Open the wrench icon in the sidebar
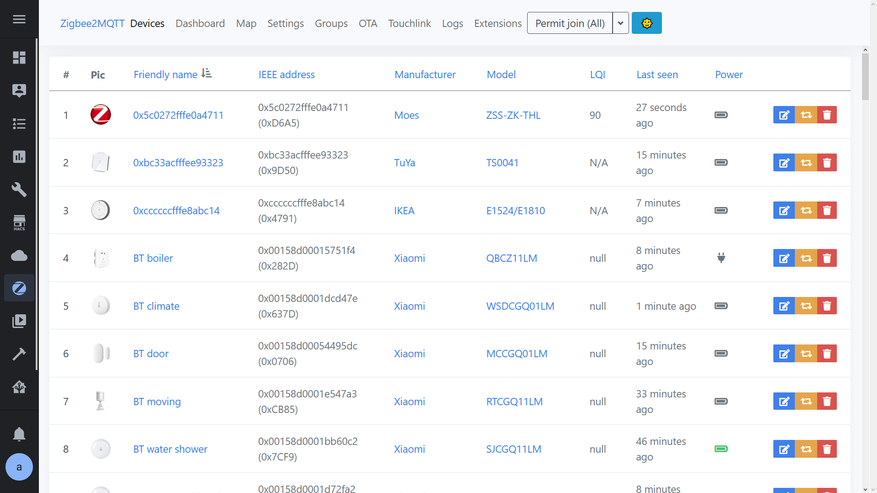 (x=19, y=190)
